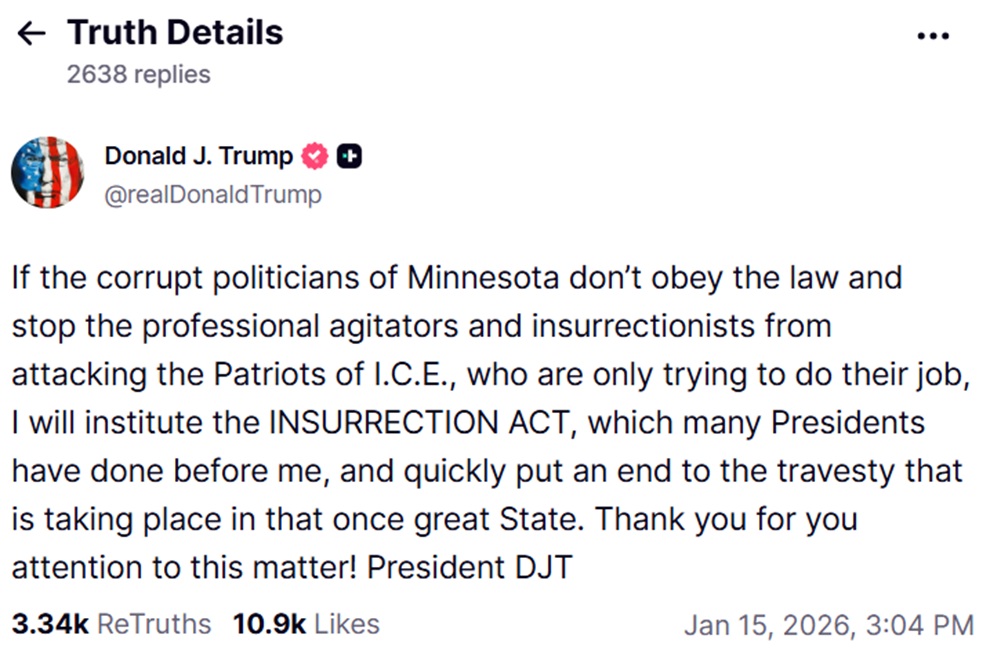Click the word Minnesota in the post
This screenshot has height=657, width=990.
pyautogui.click(x=478, y=277)
